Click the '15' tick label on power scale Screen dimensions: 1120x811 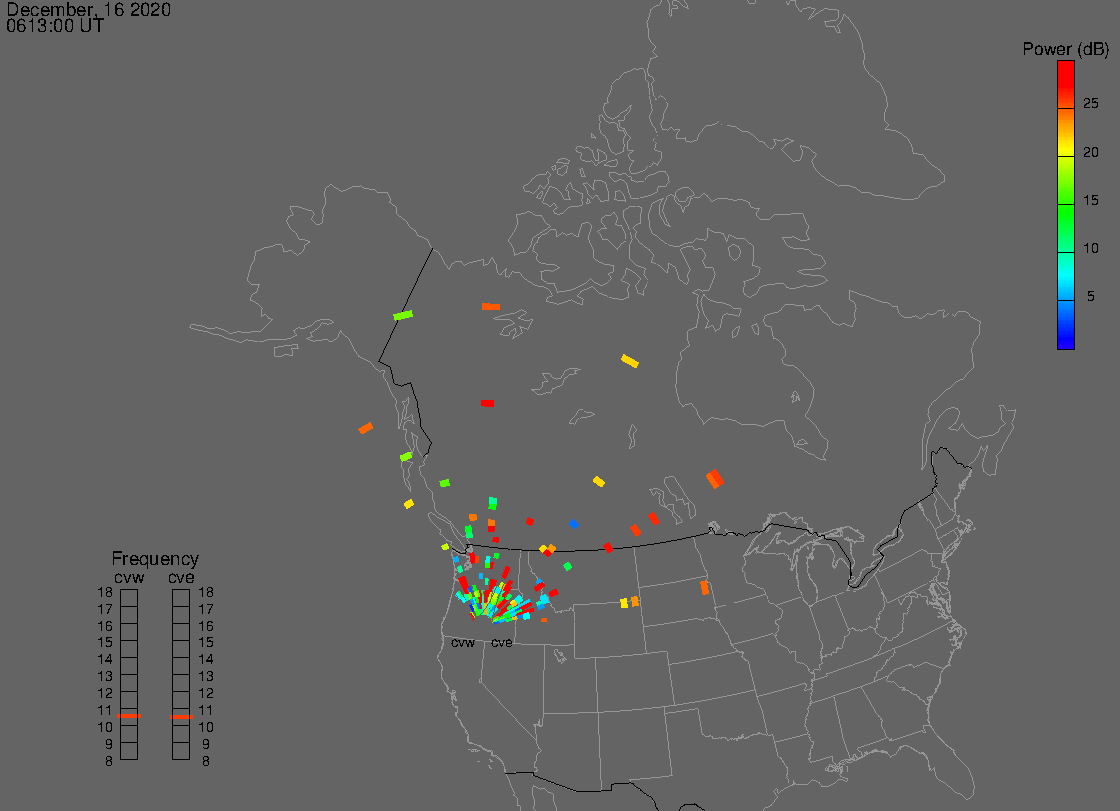[1091, 201]
